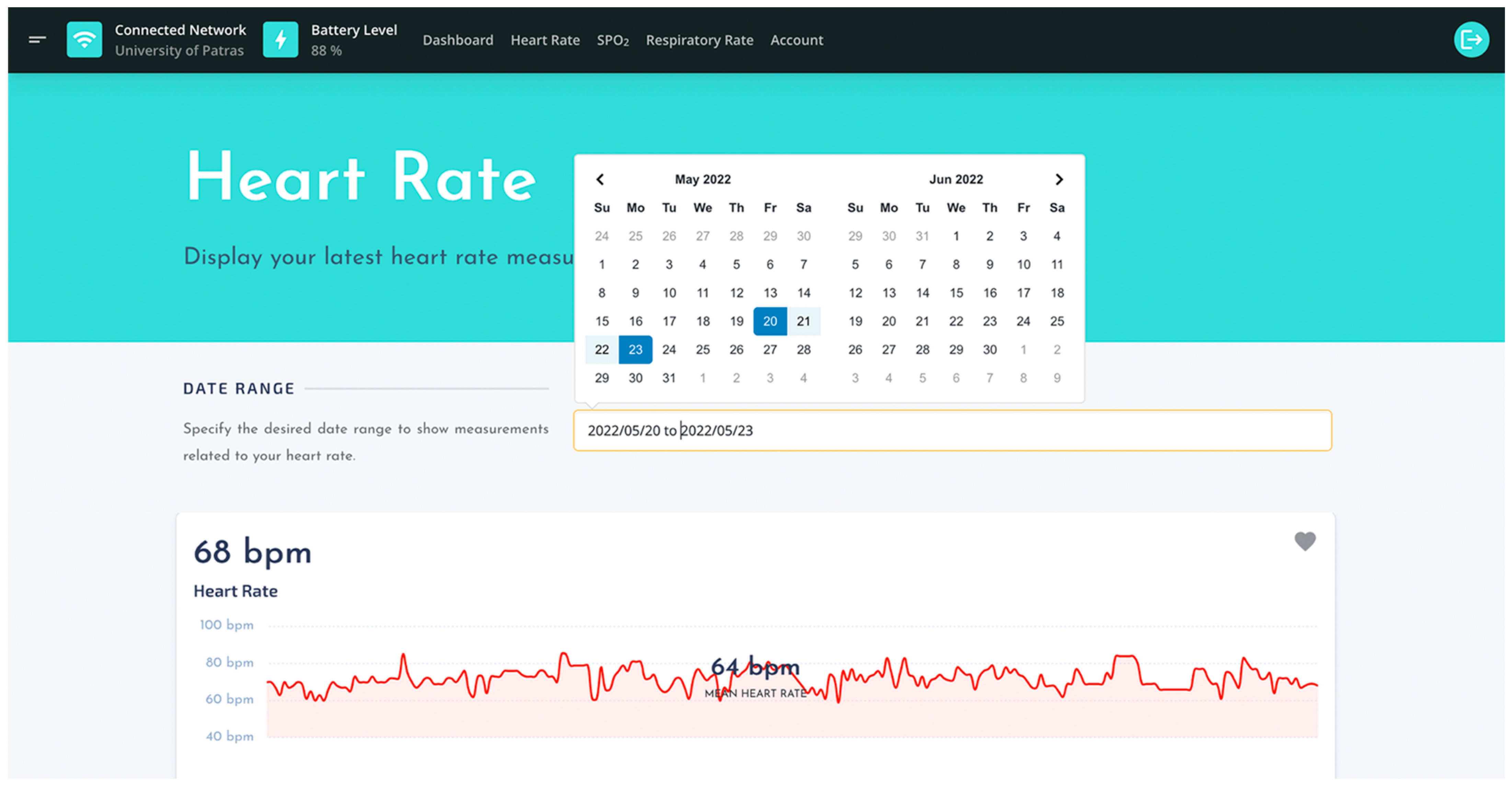Image resolution: width=1512 pixels, height=788 pixels.
Task: Pick June 15 in the calendar
Action: (956, 293)
